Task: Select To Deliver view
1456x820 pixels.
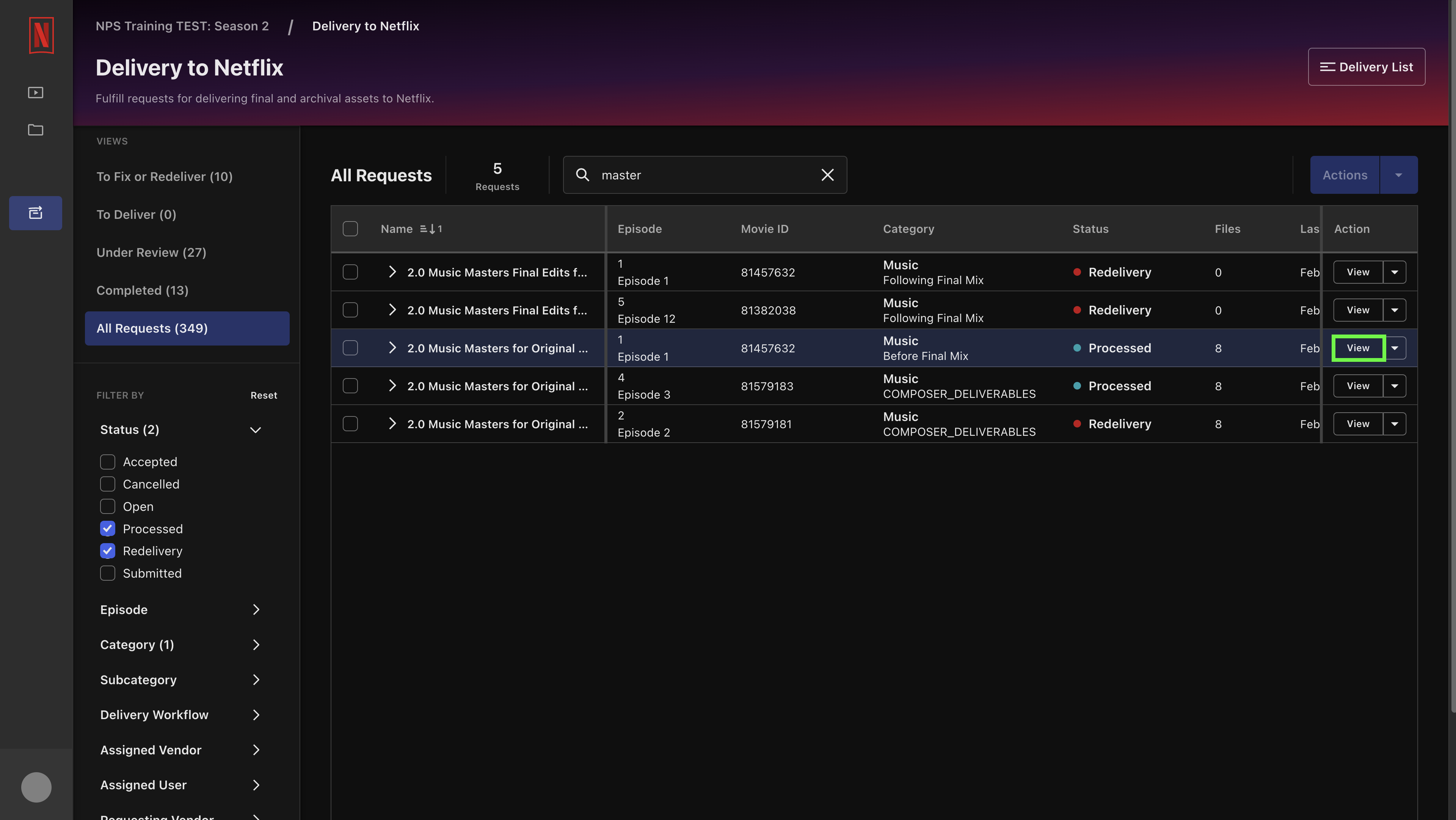Action: [x=136, y=214]
